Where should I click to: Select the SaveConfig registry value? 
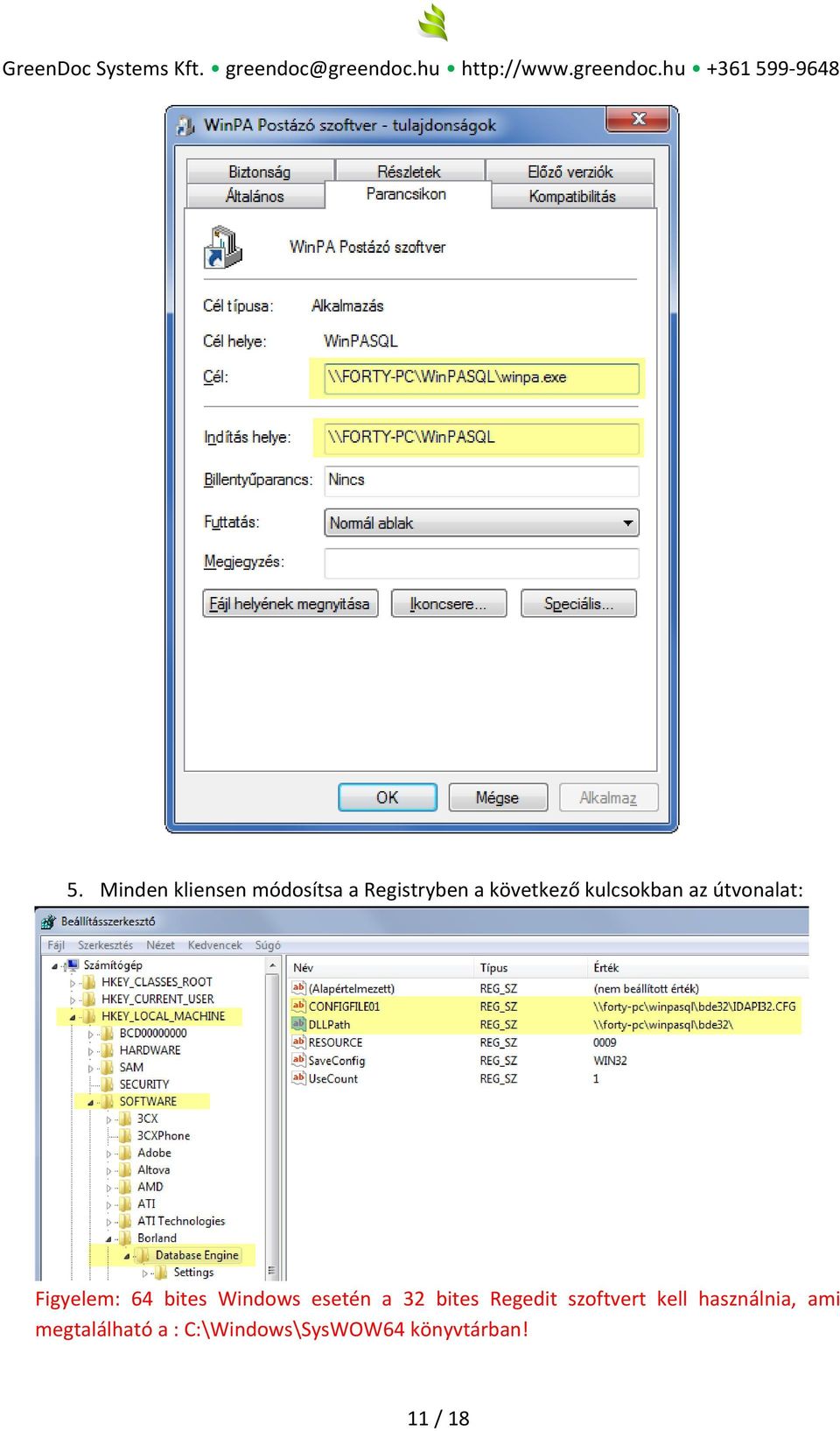336,1061
